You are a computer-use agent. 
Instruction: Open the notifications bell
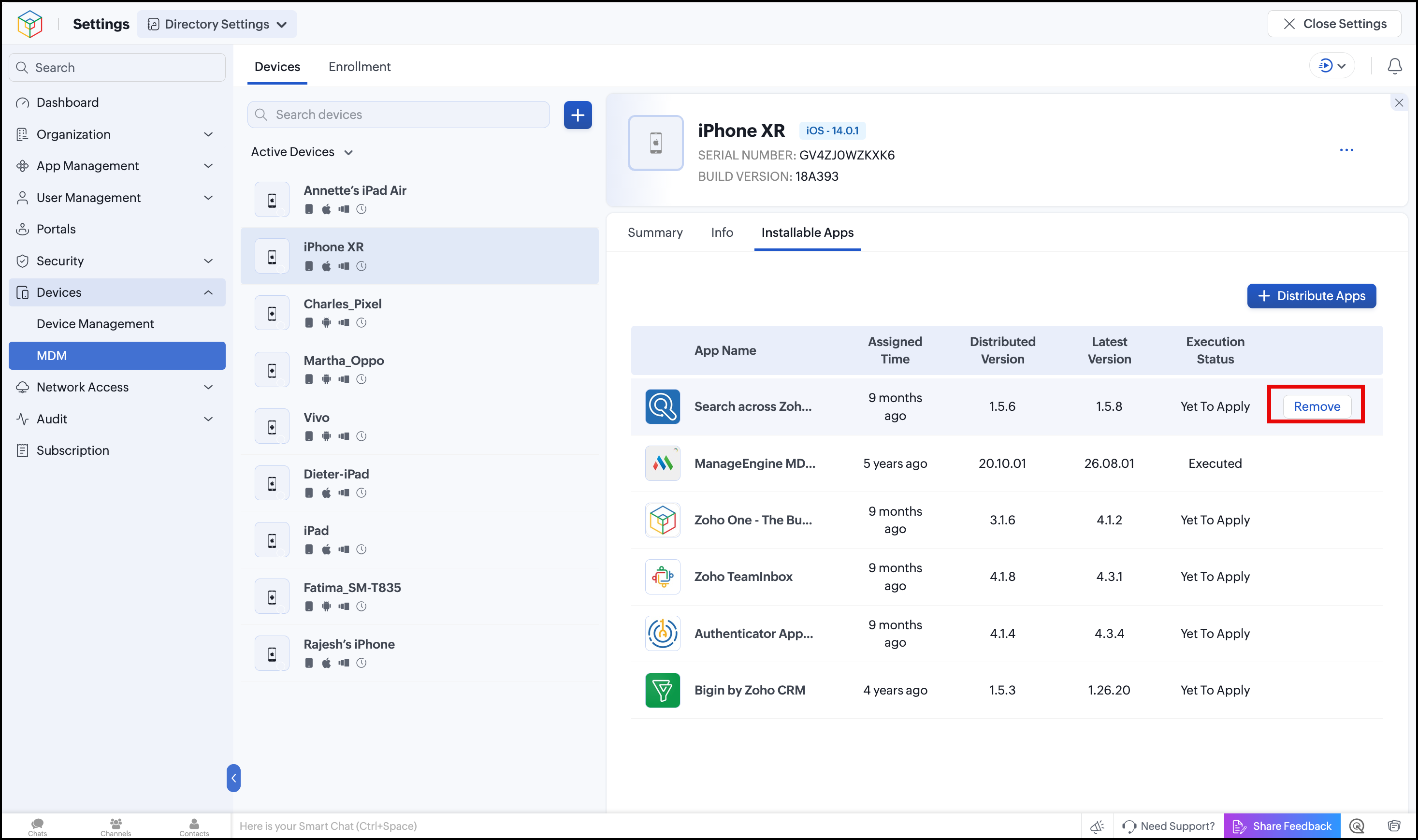(x=1395, y=66)
